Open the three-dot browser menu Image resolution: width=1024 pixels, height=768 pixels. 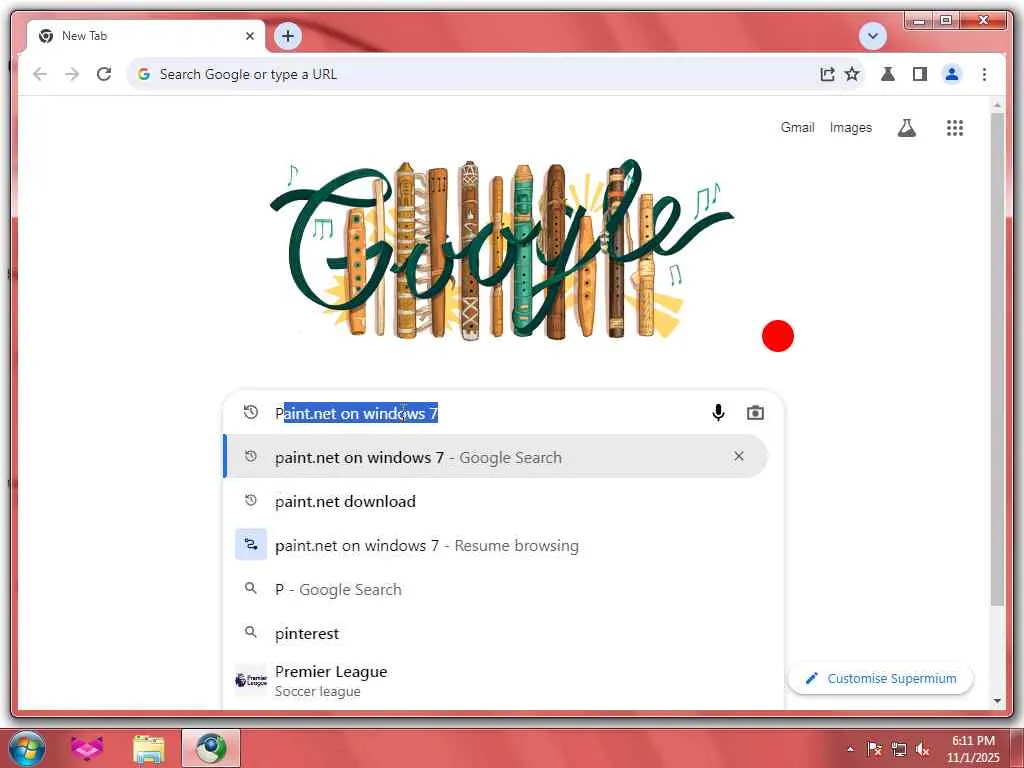pos(984,74)
